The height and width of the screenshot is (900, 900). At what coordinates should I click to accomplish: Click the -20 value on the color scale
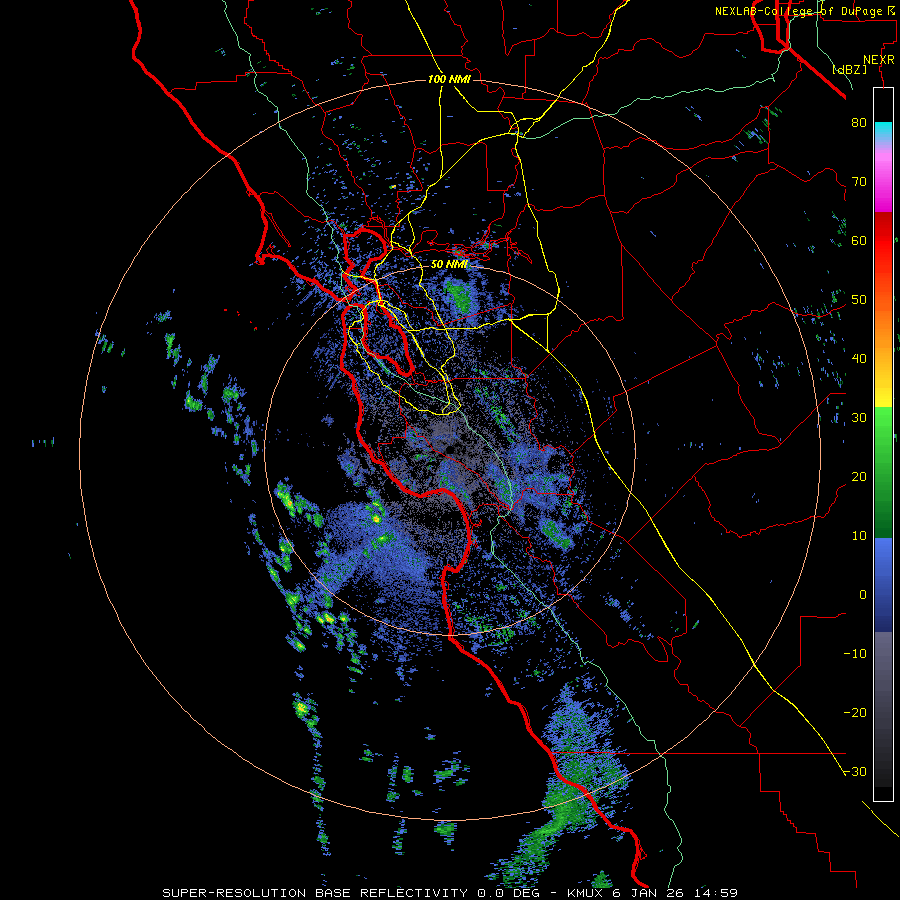coord(855,712)
